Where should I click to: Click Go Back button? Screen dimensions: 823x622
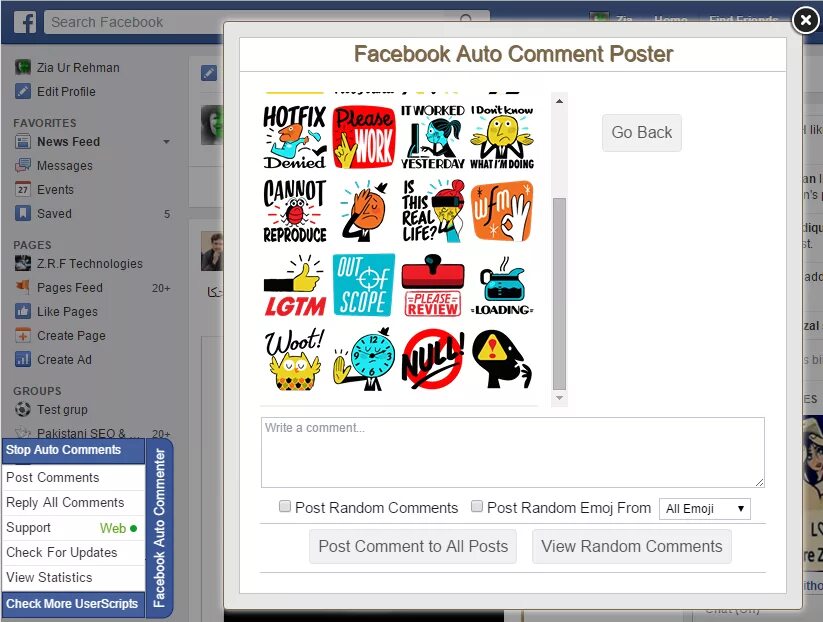[641, 132]
